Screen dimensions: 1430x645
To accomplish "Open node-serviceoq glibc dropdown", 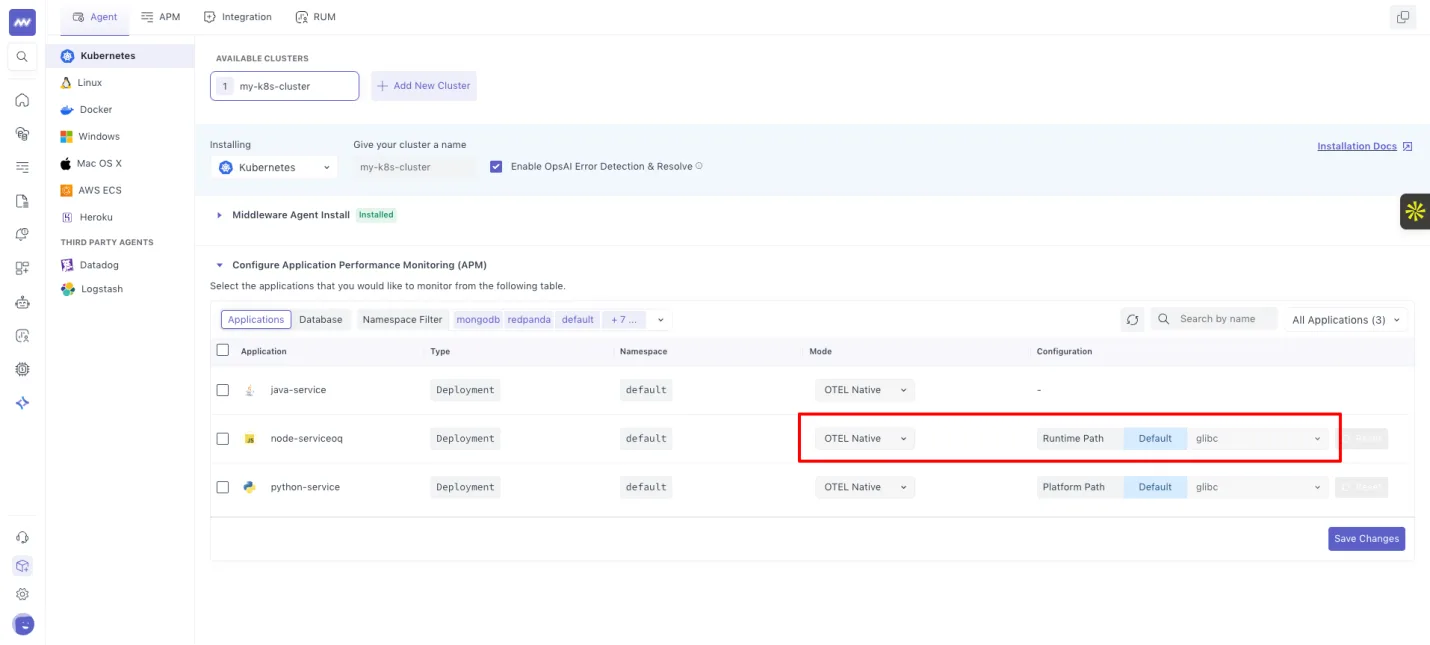I will click(x=1258, y=439).
